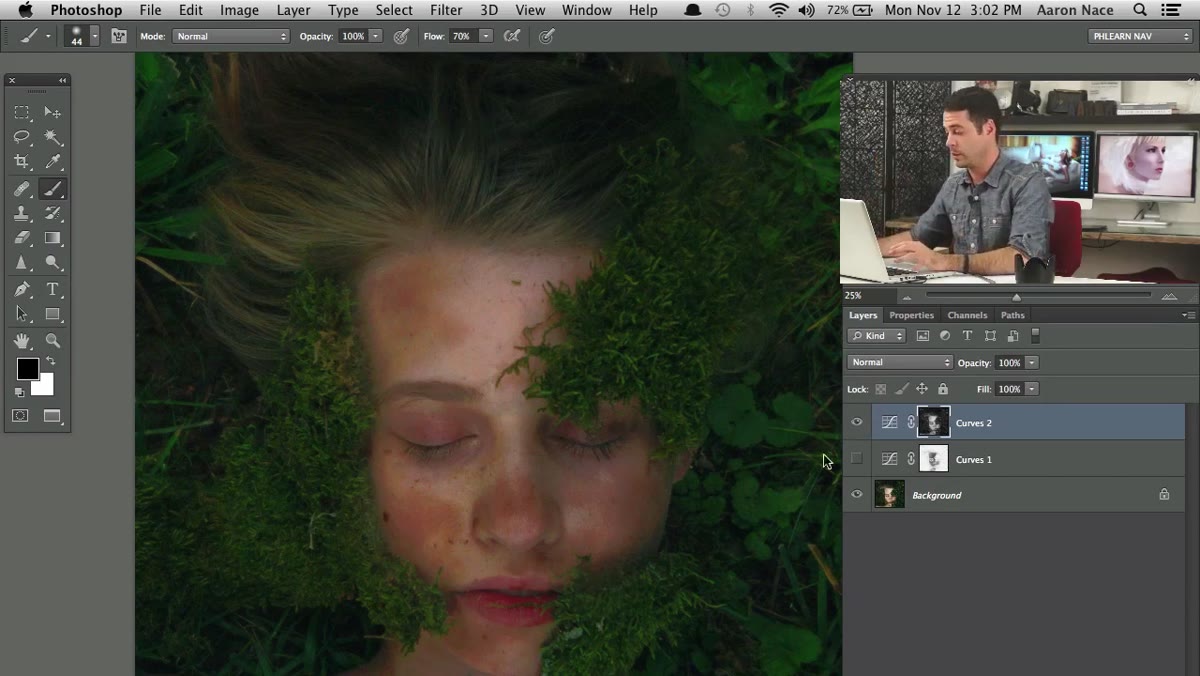Select the Move tool
Viewport: 1200px width, 676px height.
(x=53, y=112)
